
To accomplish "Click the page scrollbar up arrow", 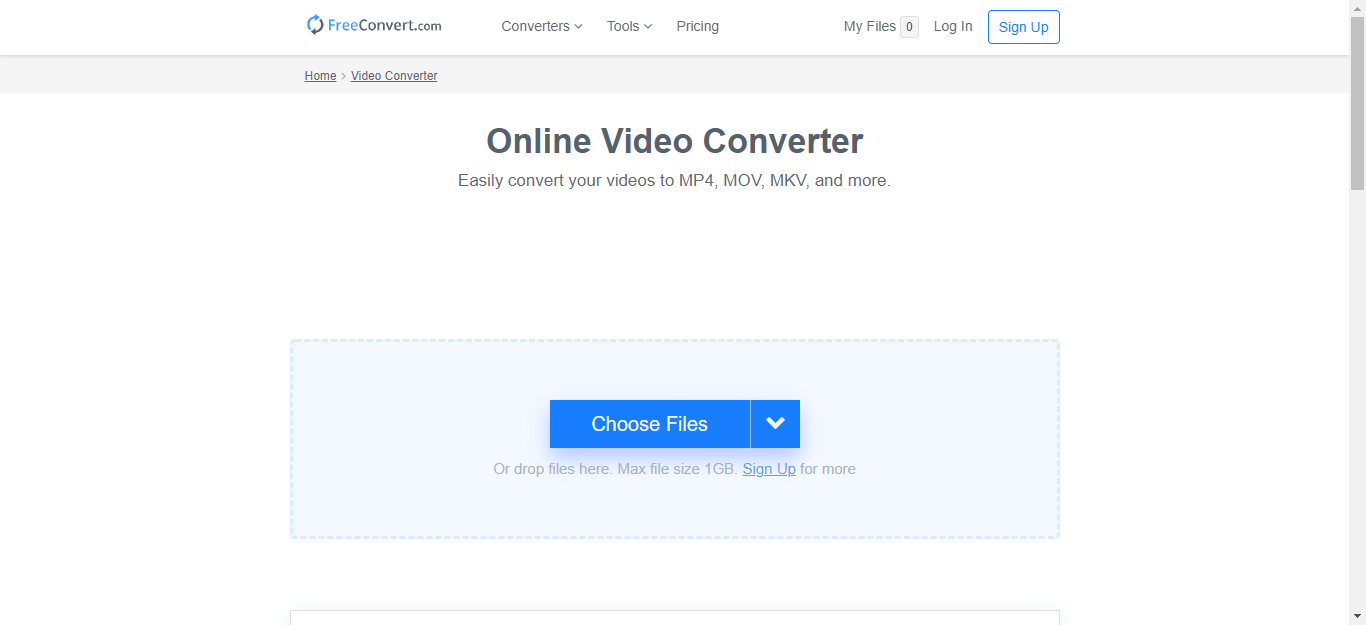I will [1357, 8].
